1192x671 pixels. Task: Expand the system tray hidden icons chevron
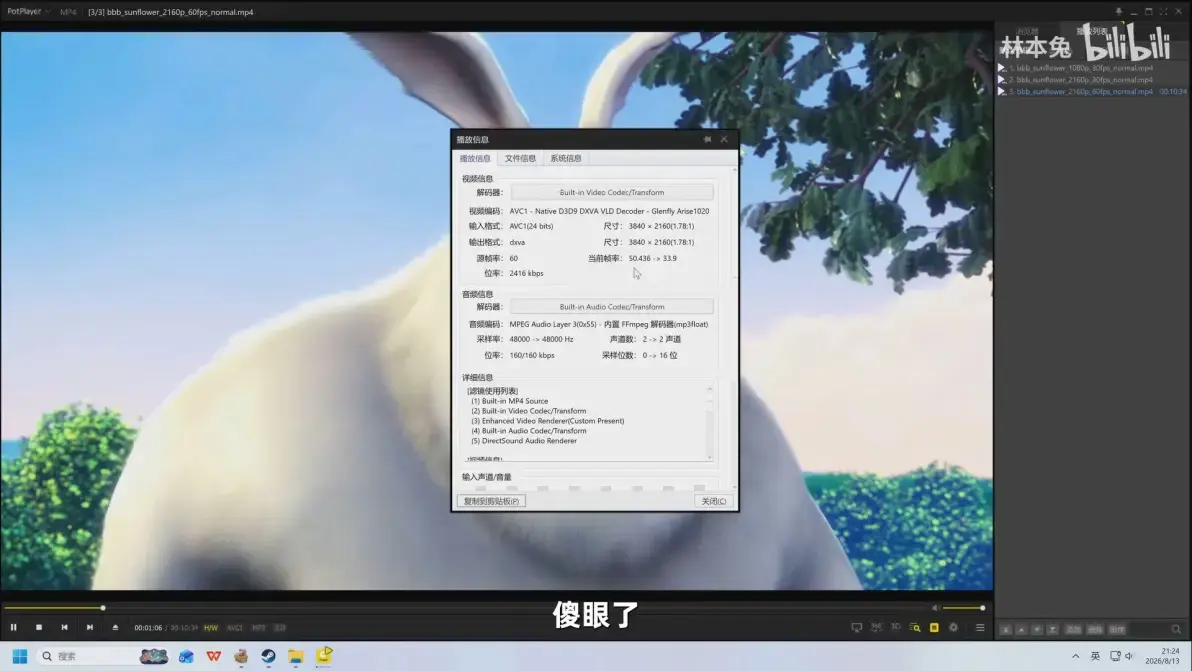pyautogui.click(x=1075, y=657)
